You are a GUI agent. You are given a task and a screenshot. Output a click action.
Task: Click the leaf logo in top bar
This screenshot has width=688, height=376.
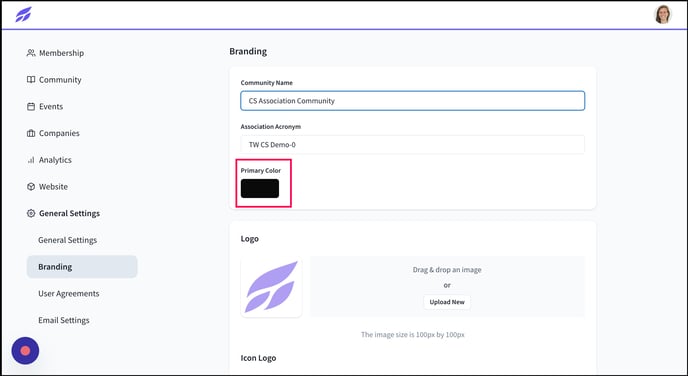point(23,14)
